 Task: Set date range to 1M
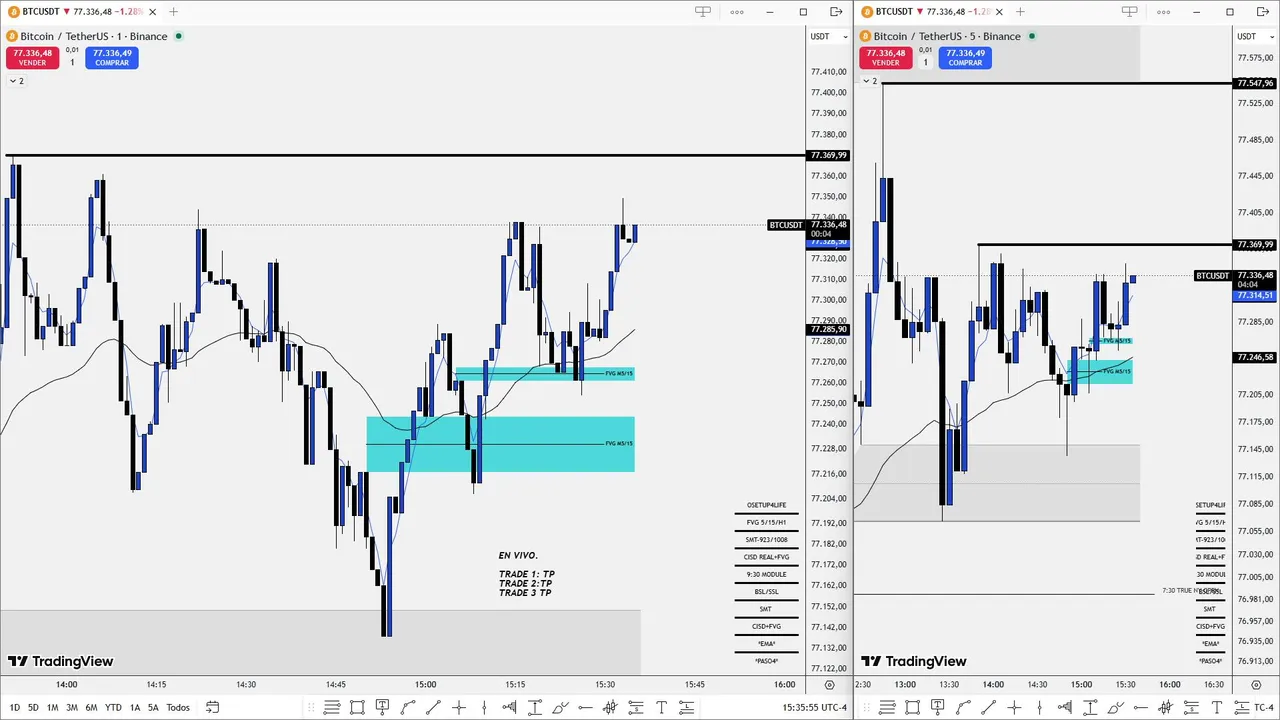(52, 707)
